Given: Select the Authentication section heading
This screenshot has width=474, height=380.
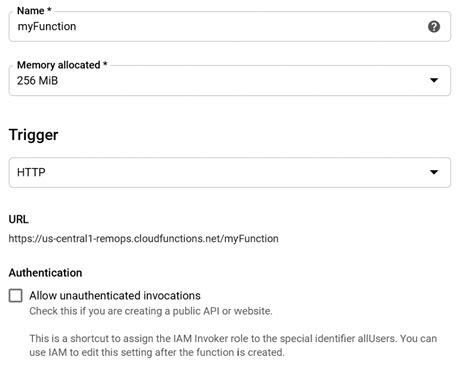Looking at the screenshot, I should (x=45, y=273).
